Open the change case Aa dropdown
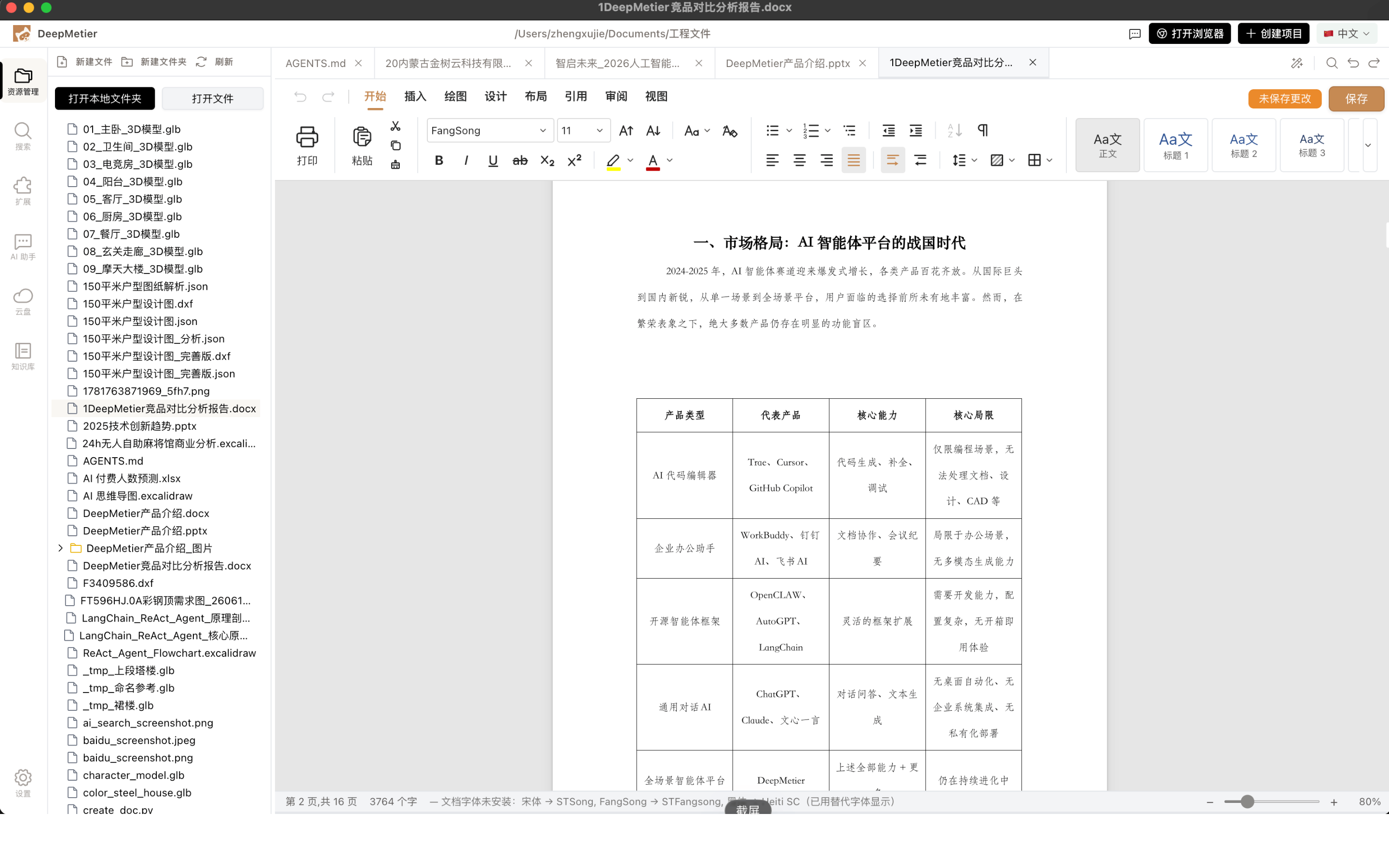1389x868 pixels. (x=697, y=131)
